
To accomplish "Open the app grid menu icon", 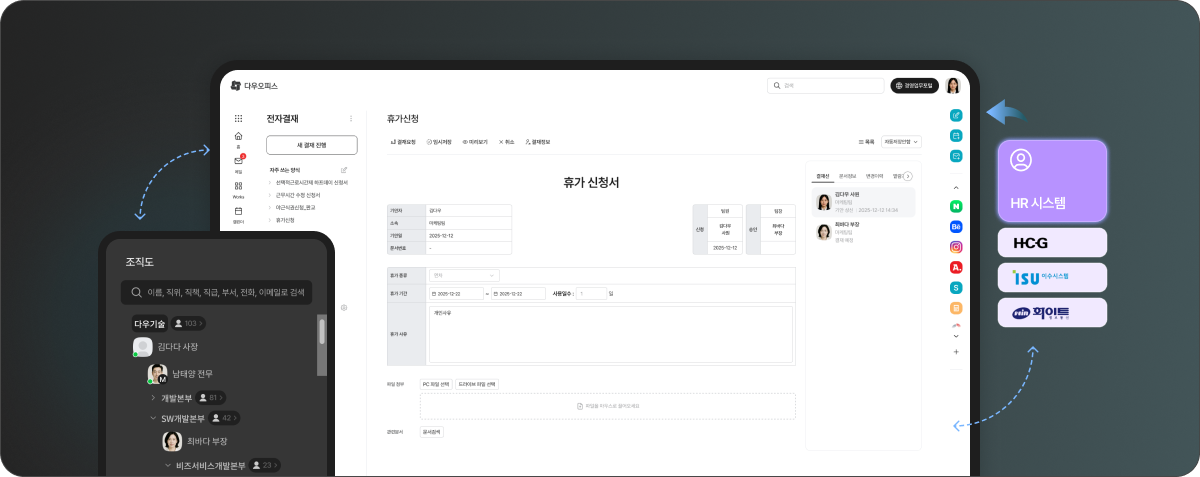I will point(238,118).
